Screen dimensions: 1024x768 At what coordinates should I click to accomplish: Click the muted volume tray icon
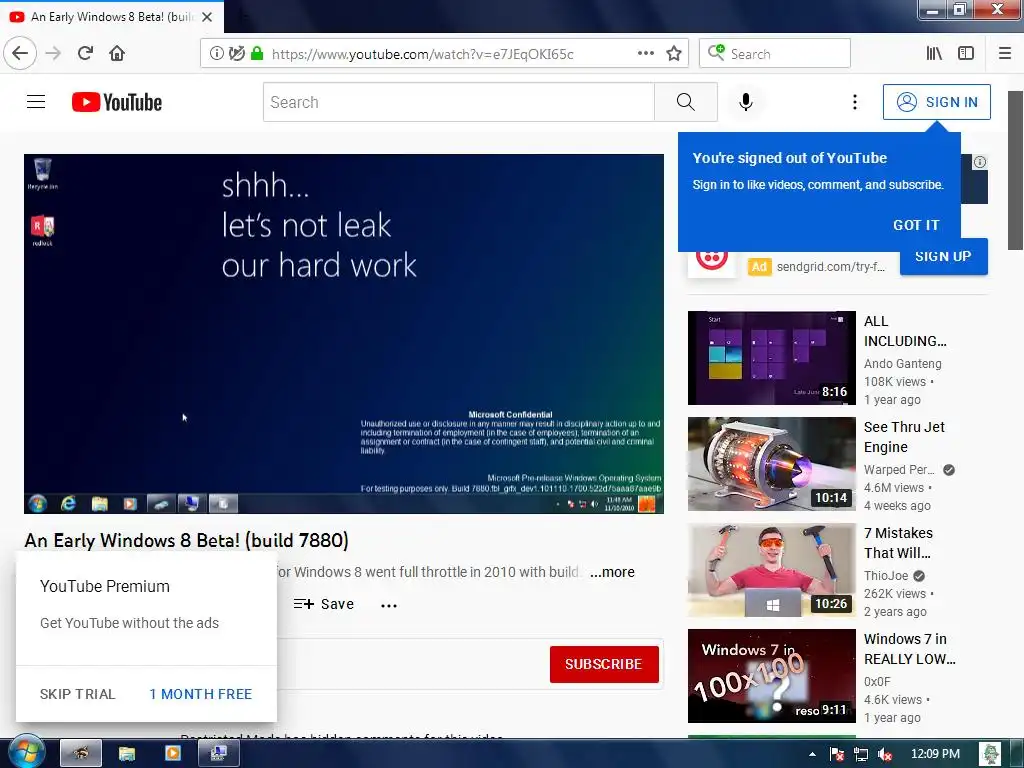click(885, 754)
